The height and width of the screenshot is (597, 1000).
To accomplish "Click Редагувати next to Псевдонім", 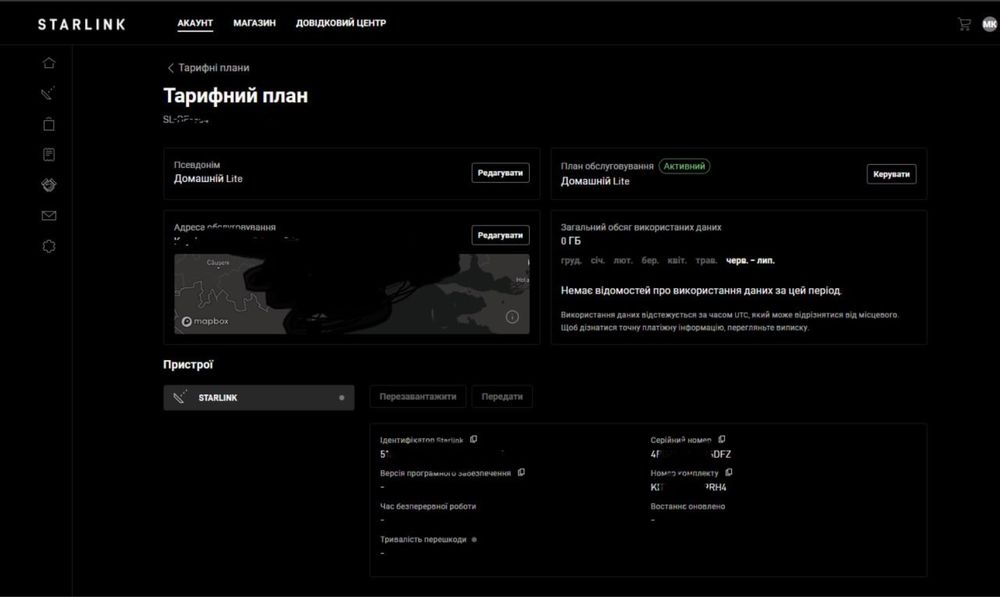I will point(501,173).
